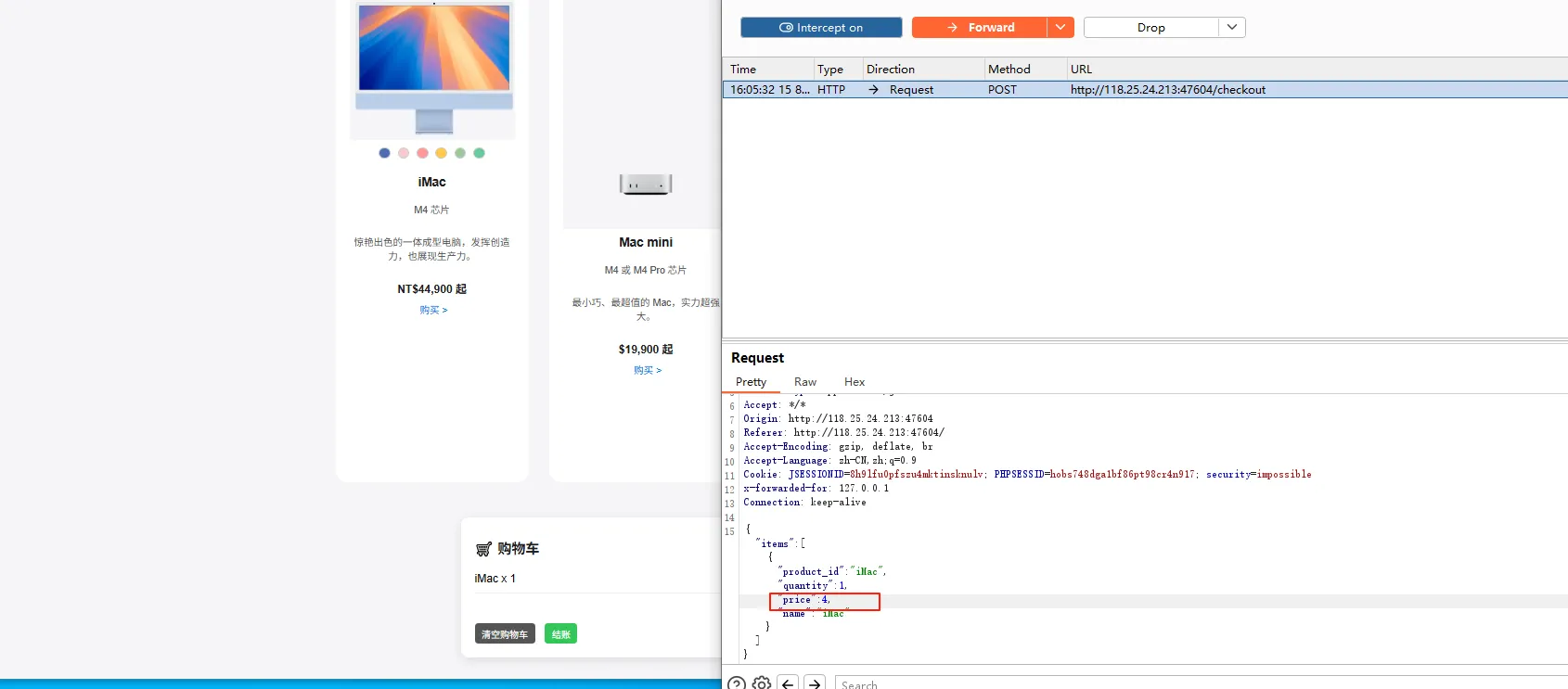Select the sage green iMac color swatch
The width and height of the screenshot is (1568, 689).
click(460, 153)
